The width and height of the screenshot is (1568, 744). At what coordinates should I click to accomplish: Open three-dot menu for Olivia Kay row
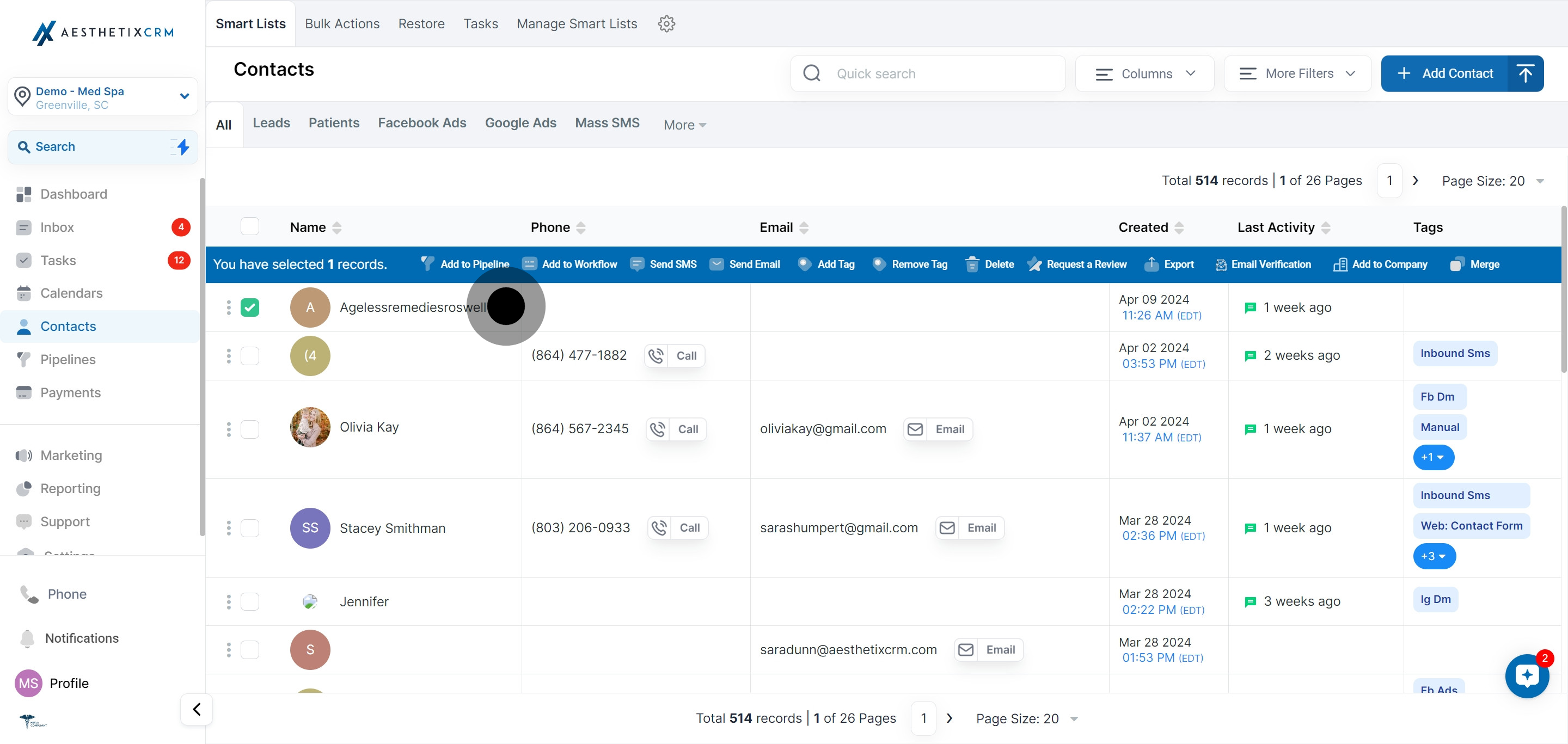tap(229, 429)
